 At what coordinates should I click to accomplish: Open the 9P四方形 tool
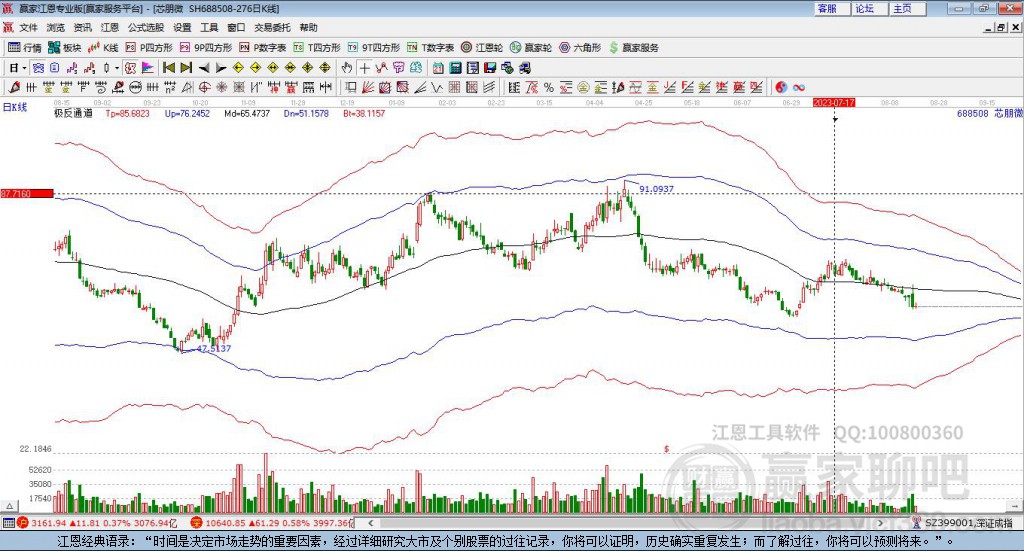tap(206, 48)
